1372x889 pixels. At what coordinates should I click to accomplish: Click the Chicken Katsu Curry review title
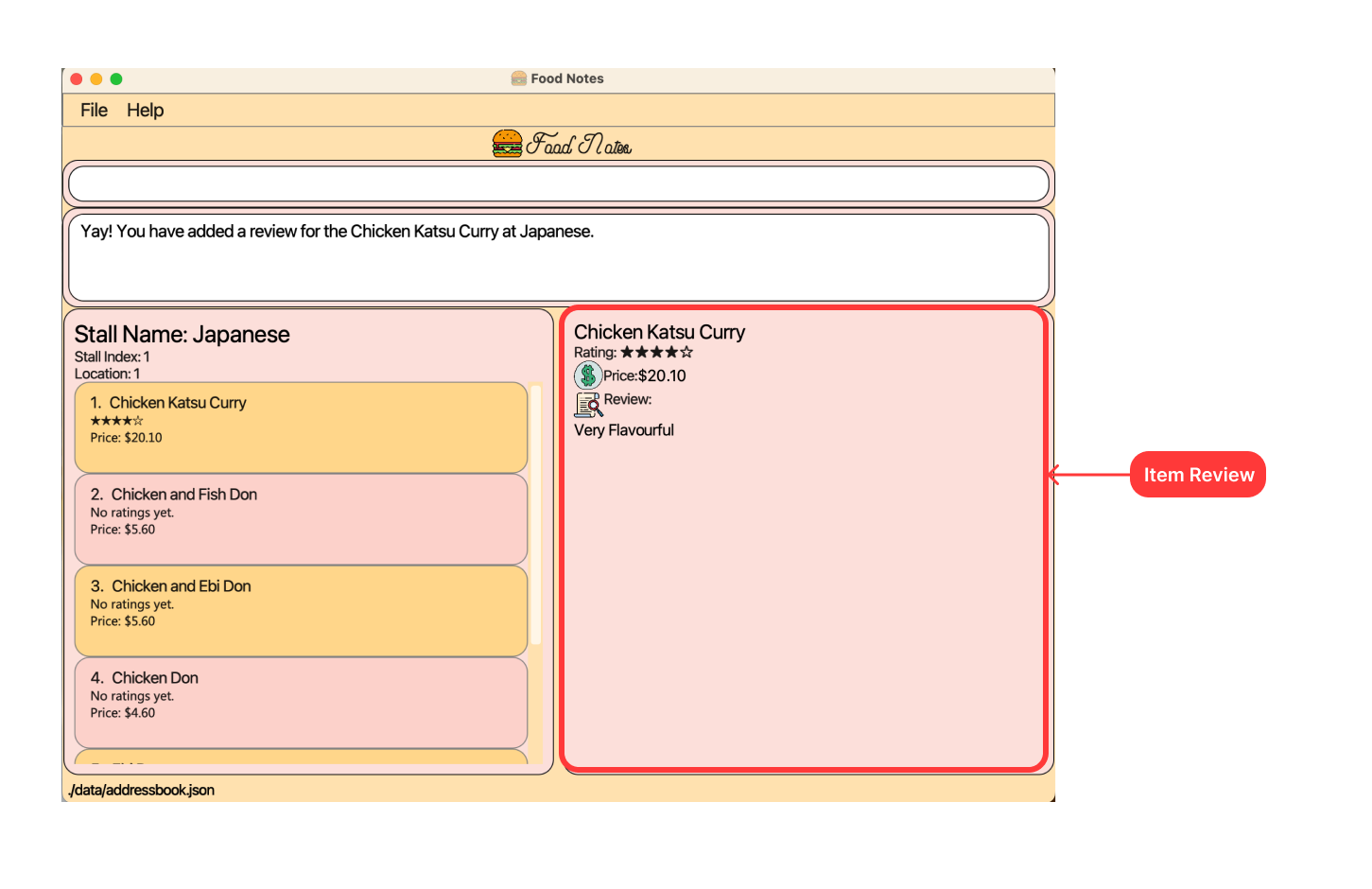click(x=659, y=332)
